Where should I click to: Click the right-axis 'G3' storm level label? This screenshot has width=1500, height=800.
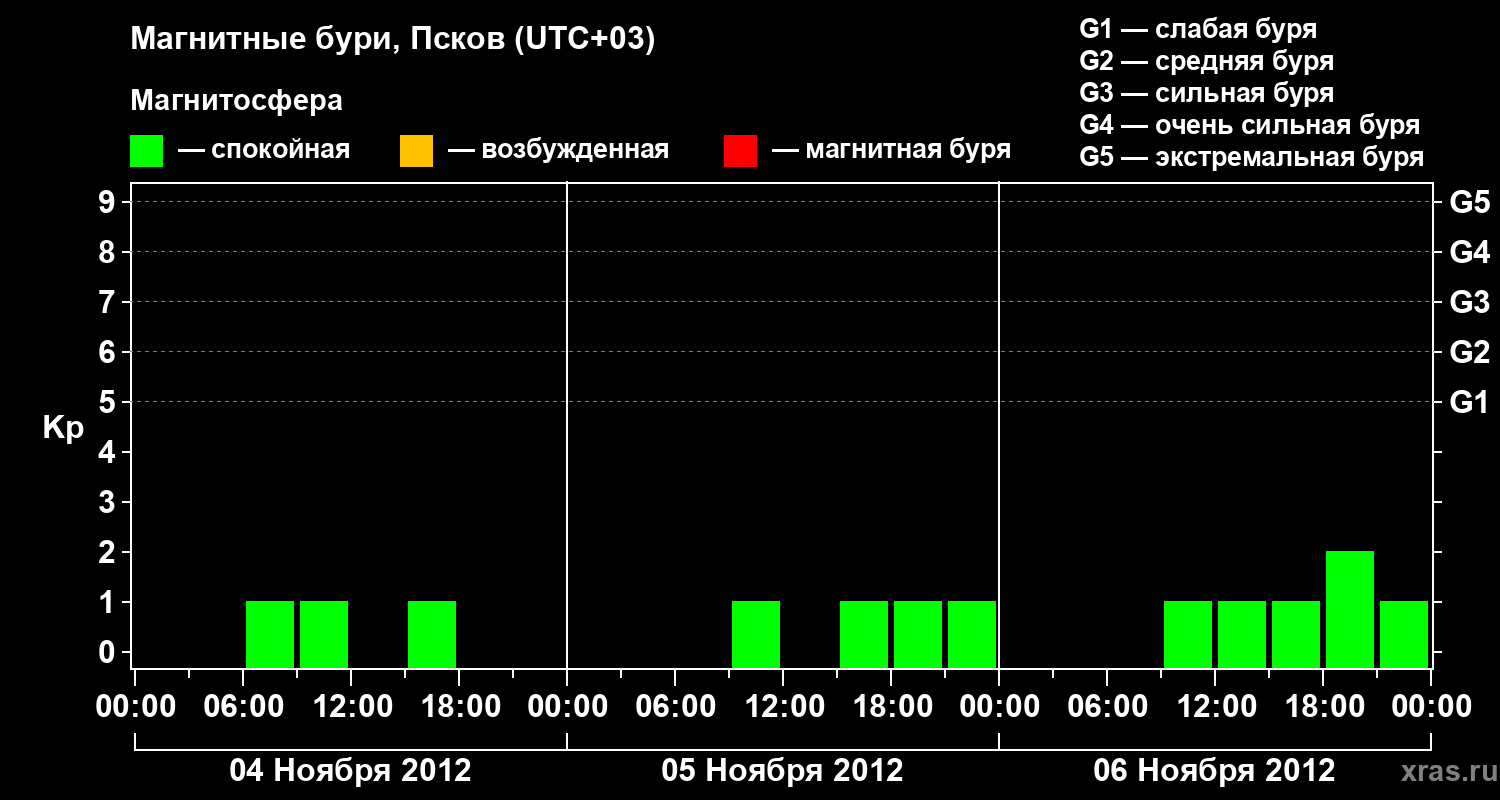pyautogui.click(x=1470, y=302)
